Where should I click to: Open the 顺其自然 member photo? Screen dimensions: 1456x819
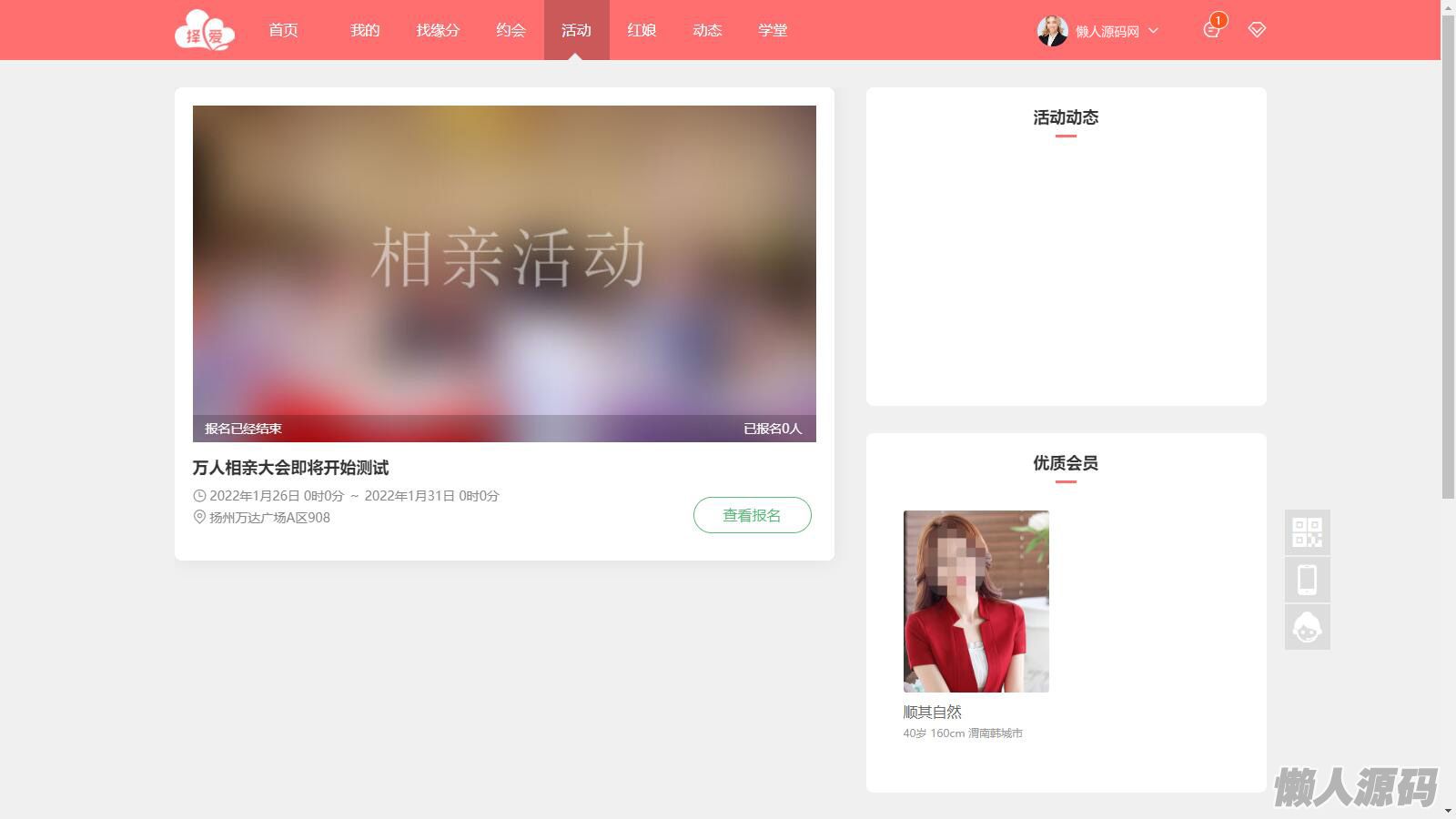coord(976,602)
